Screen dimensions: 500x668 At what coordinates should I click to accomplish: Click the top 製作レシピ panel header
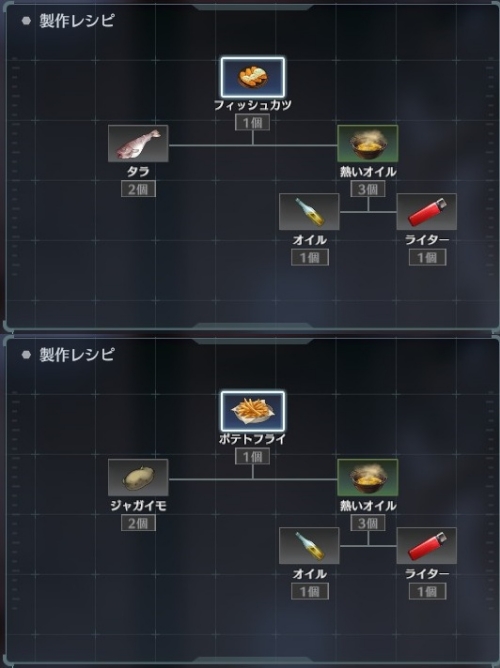[77, 20]
